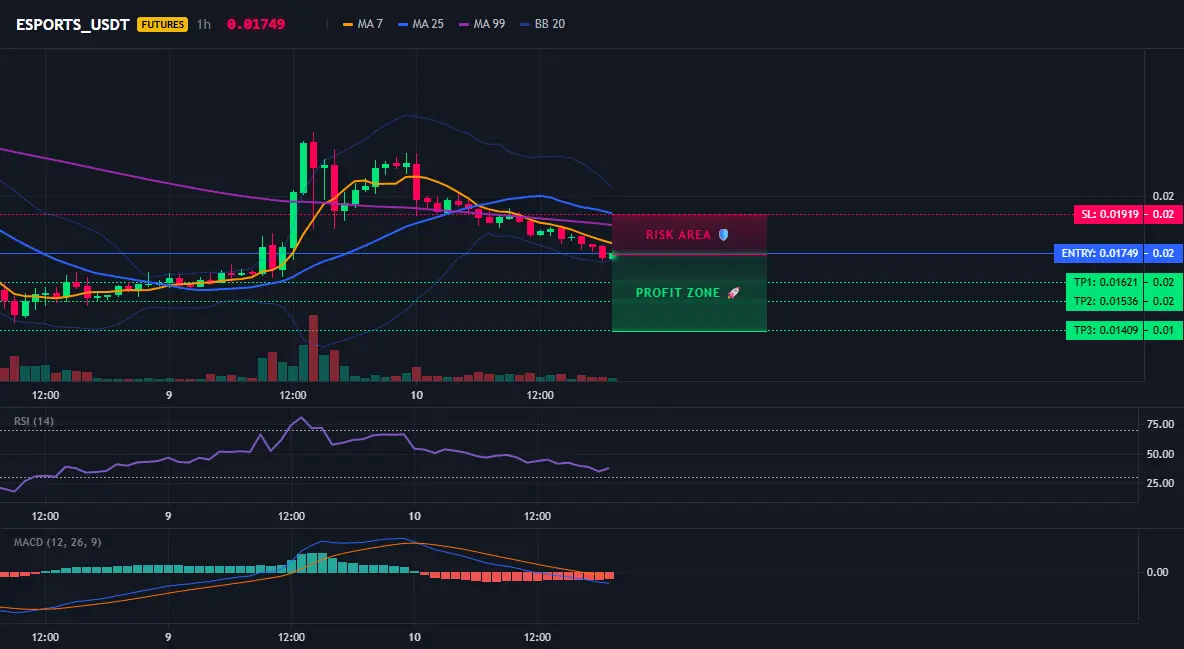Click the shield icon beside RISK AREA
The image size is (1184, 649).
(723, 235)
